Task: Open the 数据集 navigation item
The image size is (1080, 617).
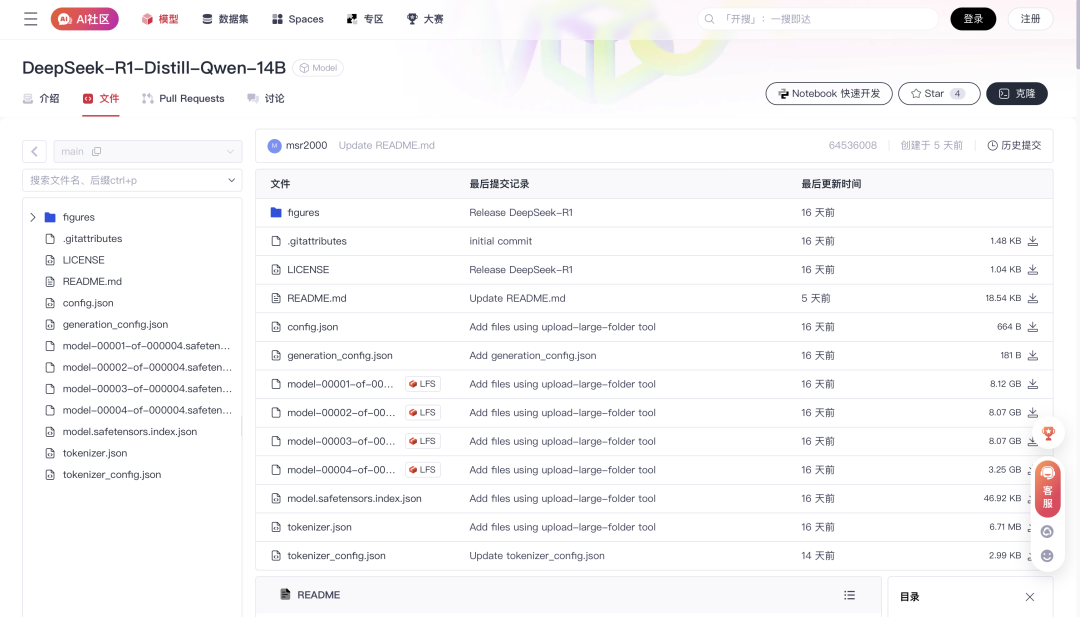Action: point(225,19)
